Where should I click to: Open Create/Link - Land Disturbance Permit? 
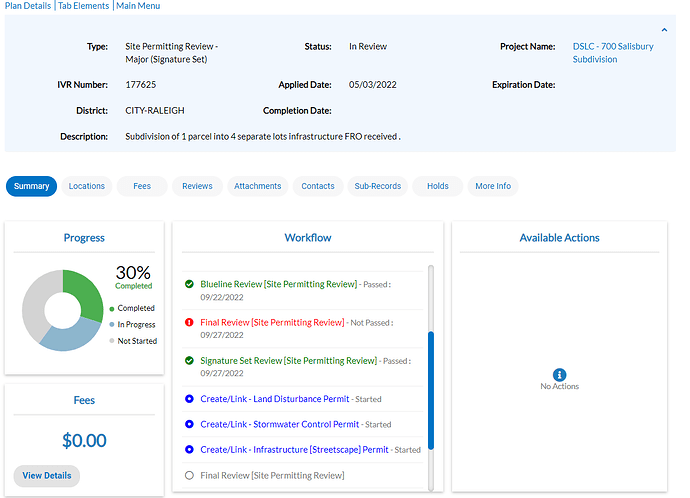pos(275,399)
